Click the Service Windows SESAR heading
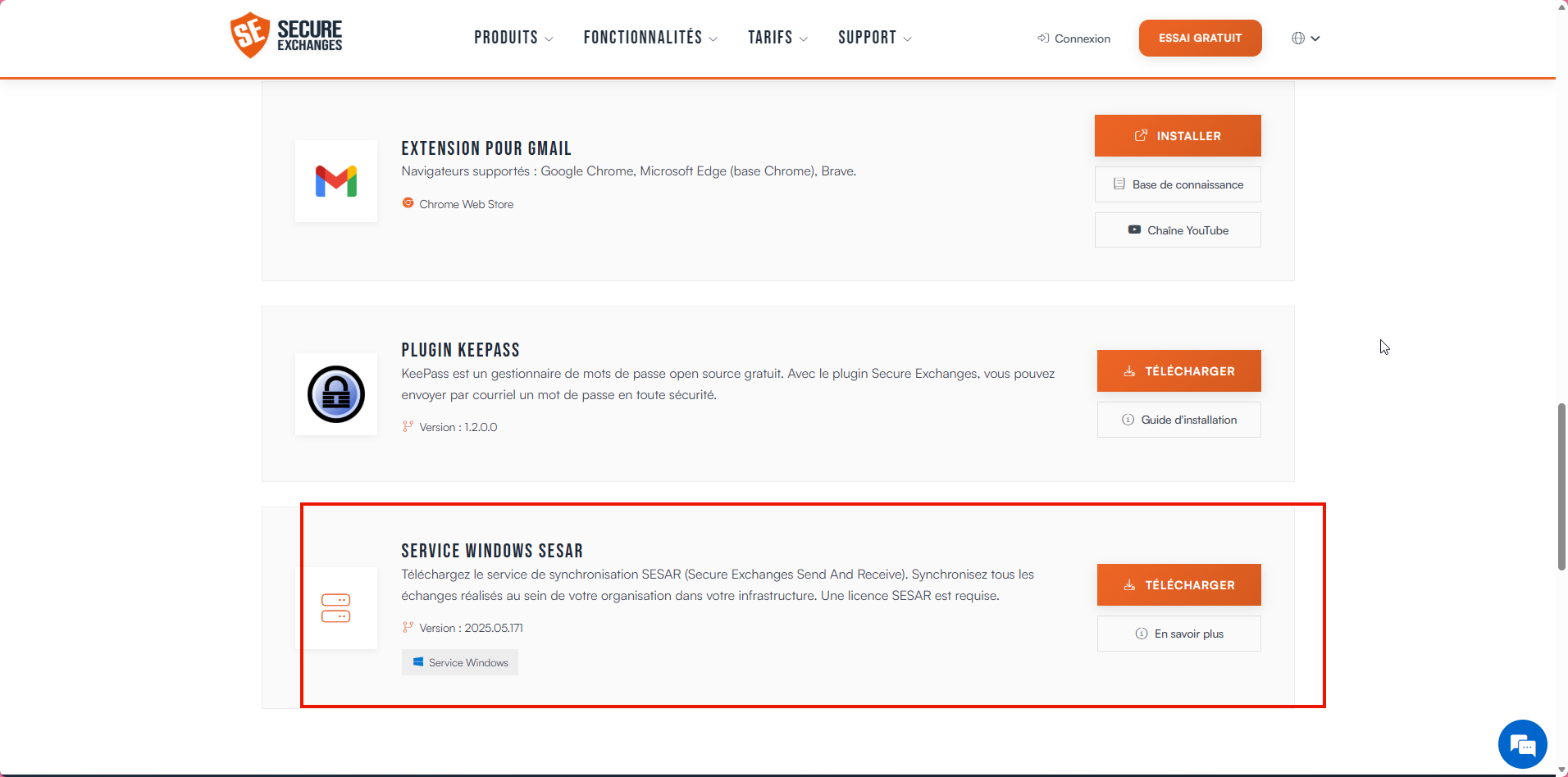Viewport: 1568px width, 777px height. coord(492,551)
